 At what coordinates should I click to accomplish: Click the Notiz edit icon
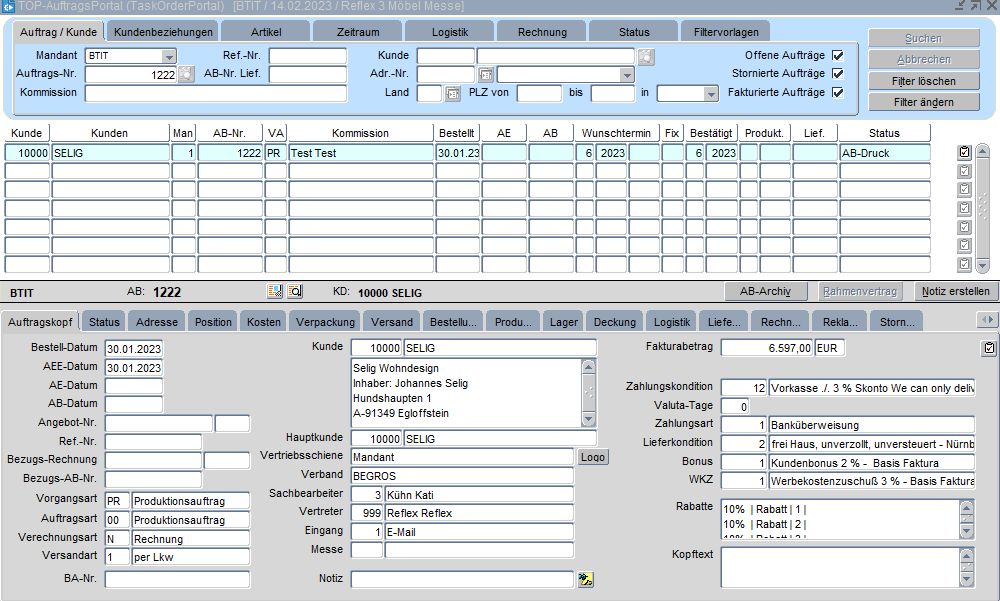586,579
